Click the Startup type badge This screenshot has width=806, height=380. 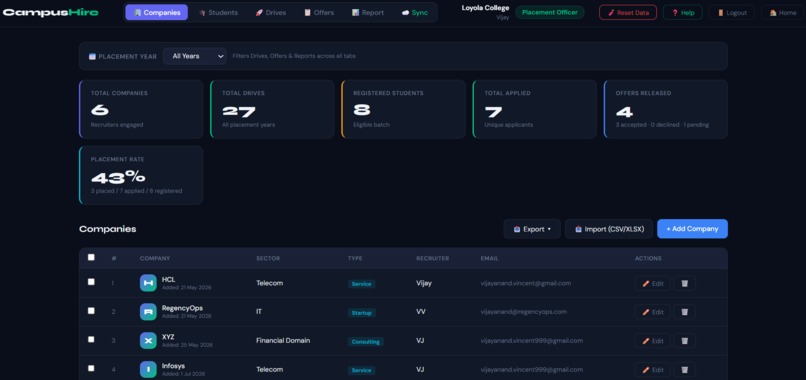(x=361, y=313)
